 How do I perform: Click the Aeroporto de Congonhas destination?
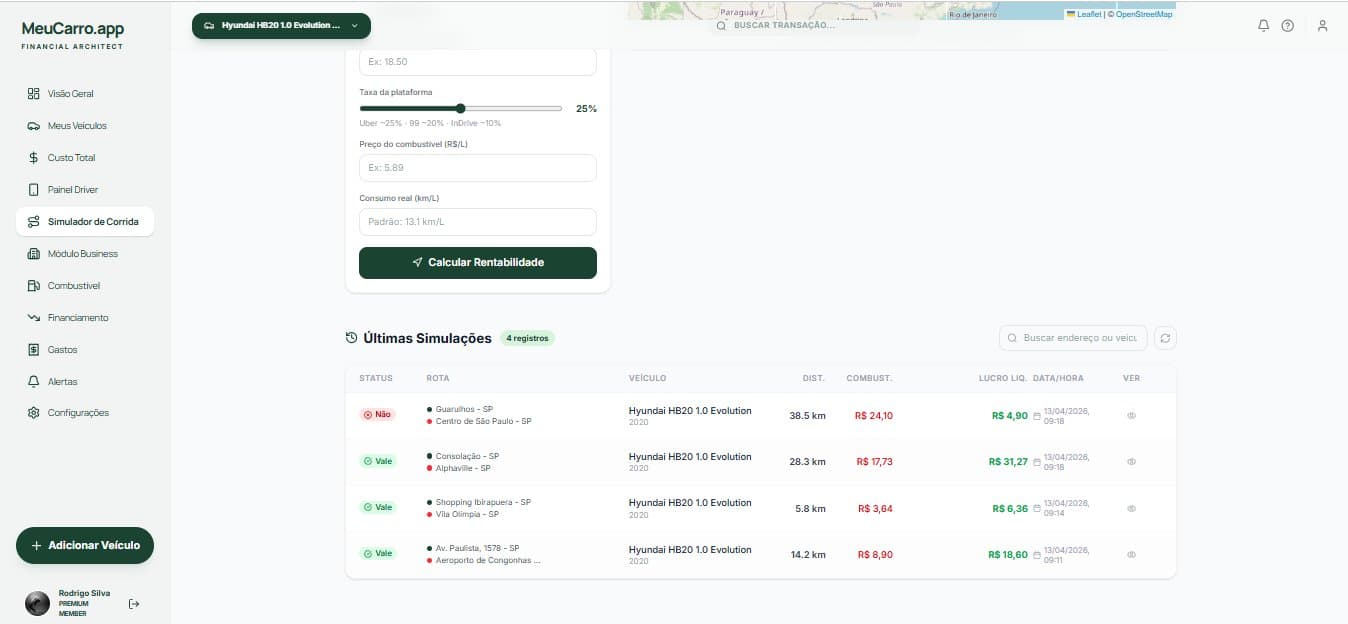tap(488, 561)
